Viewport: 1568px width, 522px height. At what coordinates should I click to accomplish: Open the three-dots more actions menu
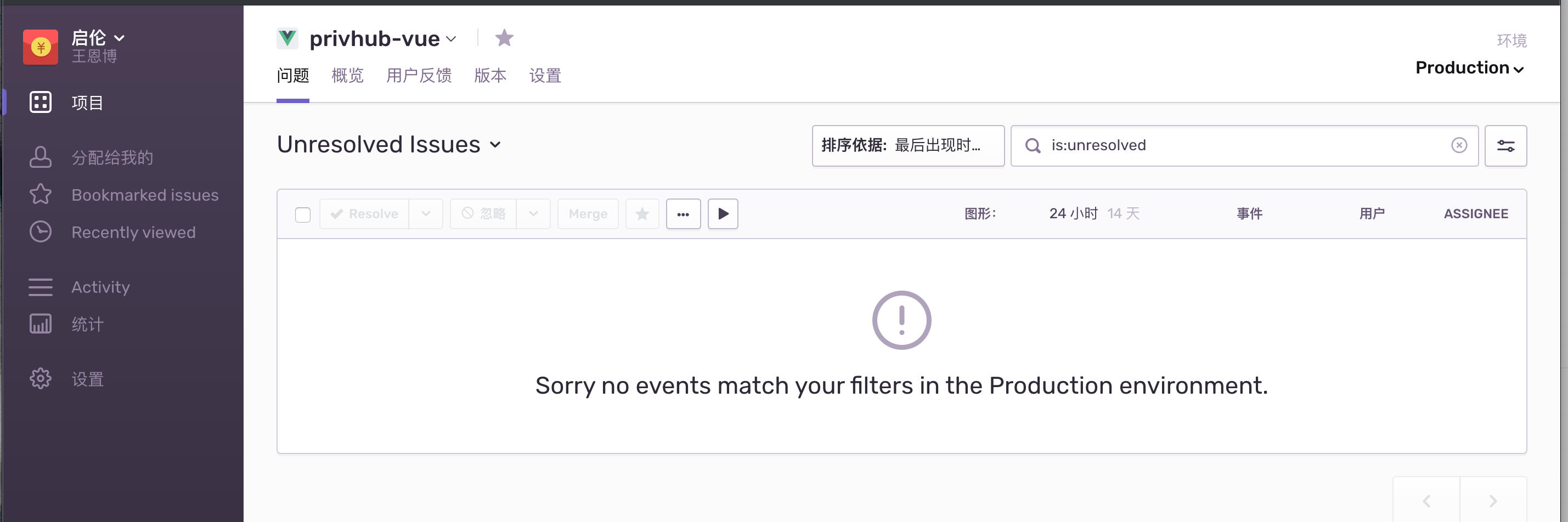click(683, 214)
